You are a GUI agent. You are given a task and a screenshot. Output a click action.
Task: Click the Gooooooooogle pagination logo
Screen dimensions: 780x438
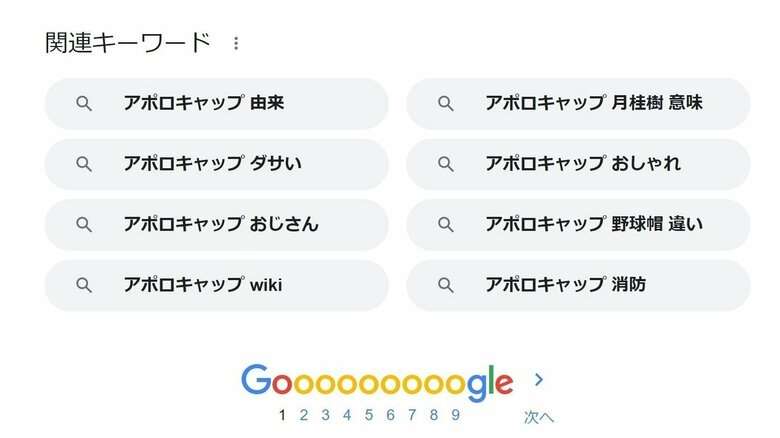click(x=377, y=382)
